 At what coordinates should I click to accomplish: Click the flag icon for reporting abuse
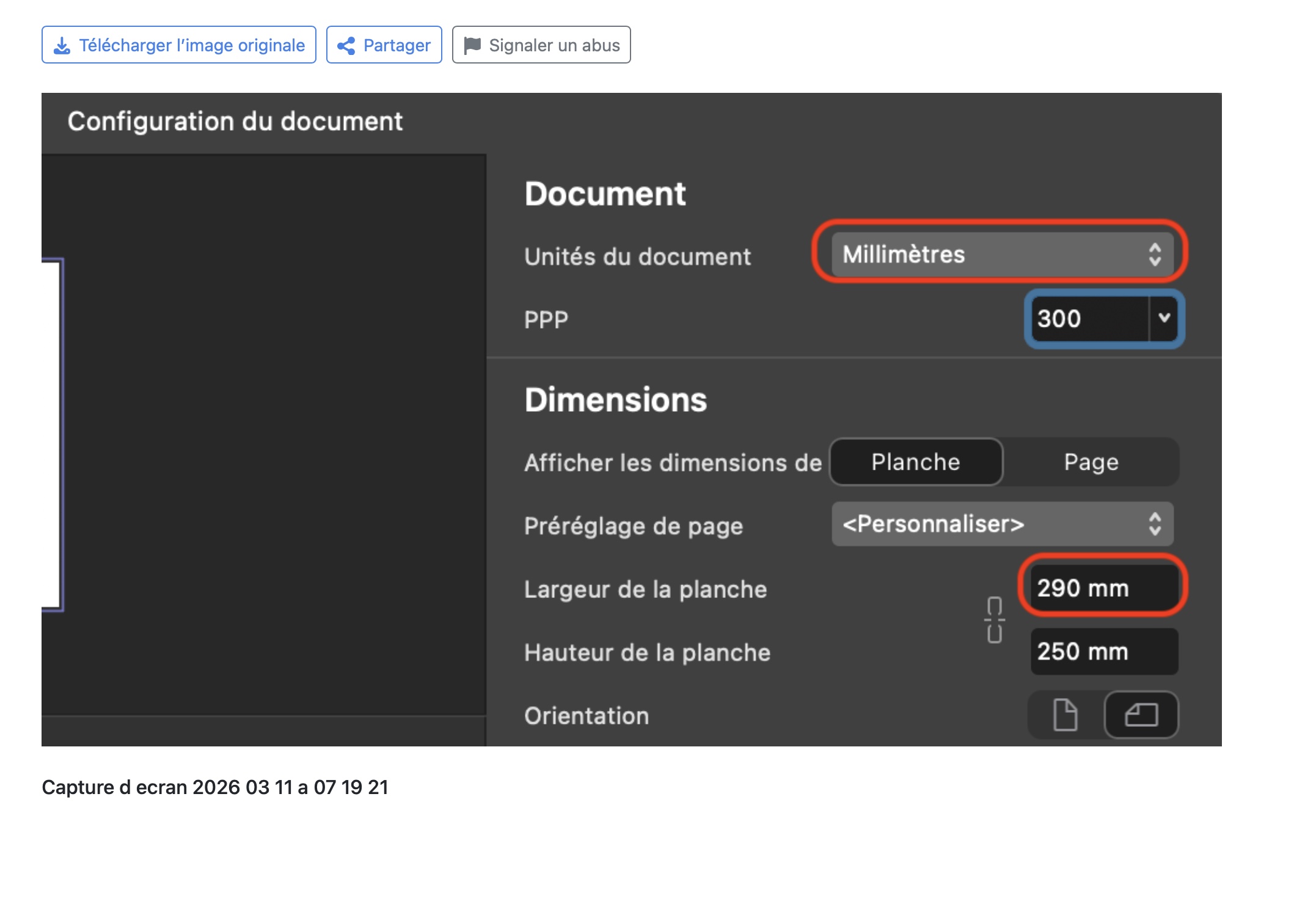pyautogui.click(x=472, y=45)
